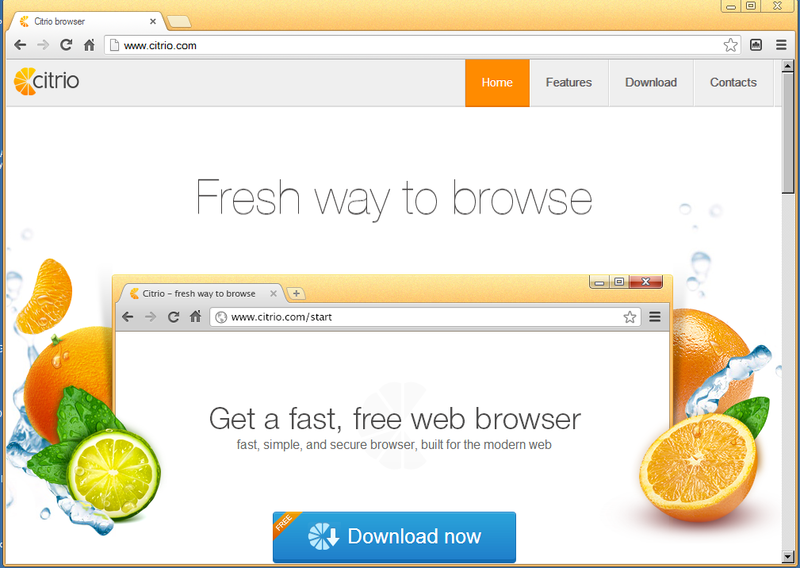Open a new tab
The image size is (800, 568).
pyautogui.click(x=179, y=21)
